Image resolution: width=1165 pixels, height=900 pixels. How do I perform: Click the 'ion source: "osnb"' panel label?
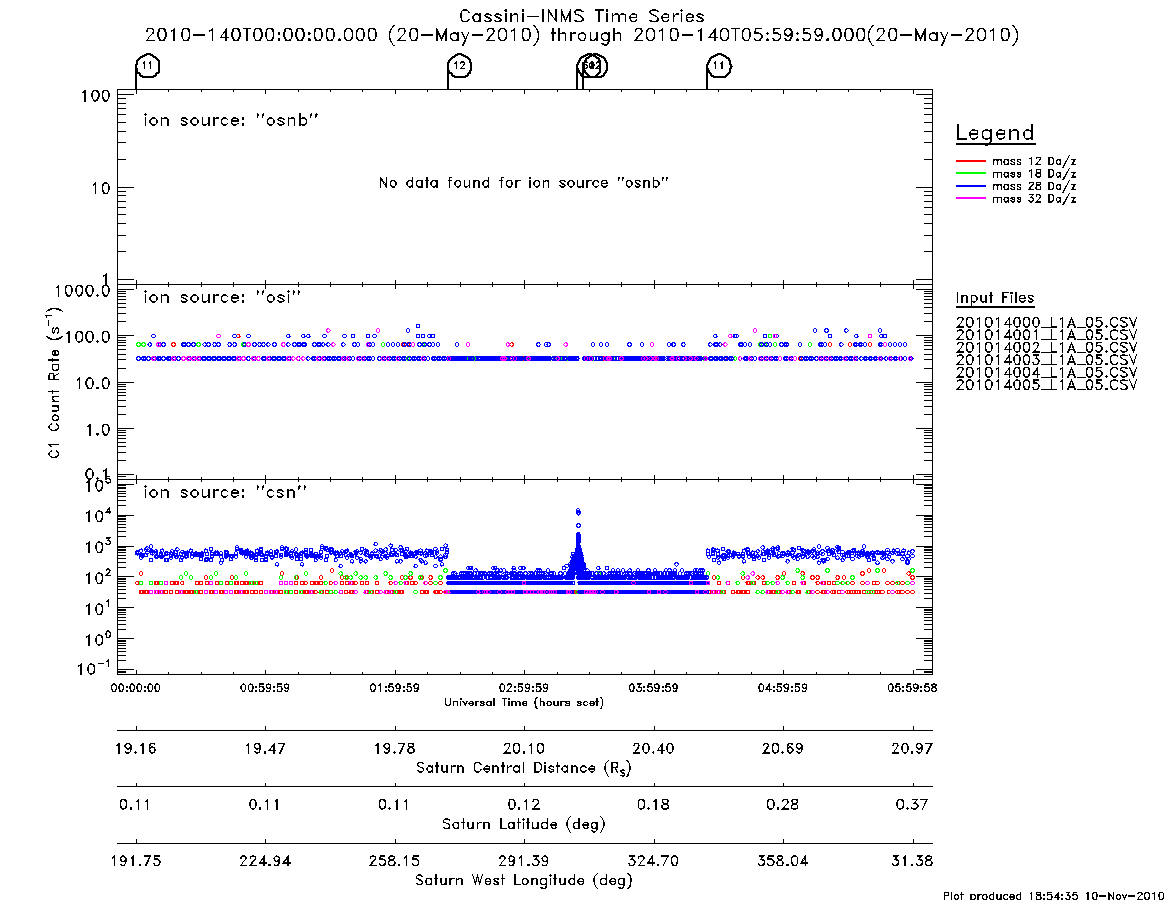pyautogui.click(x=231, y=120)
